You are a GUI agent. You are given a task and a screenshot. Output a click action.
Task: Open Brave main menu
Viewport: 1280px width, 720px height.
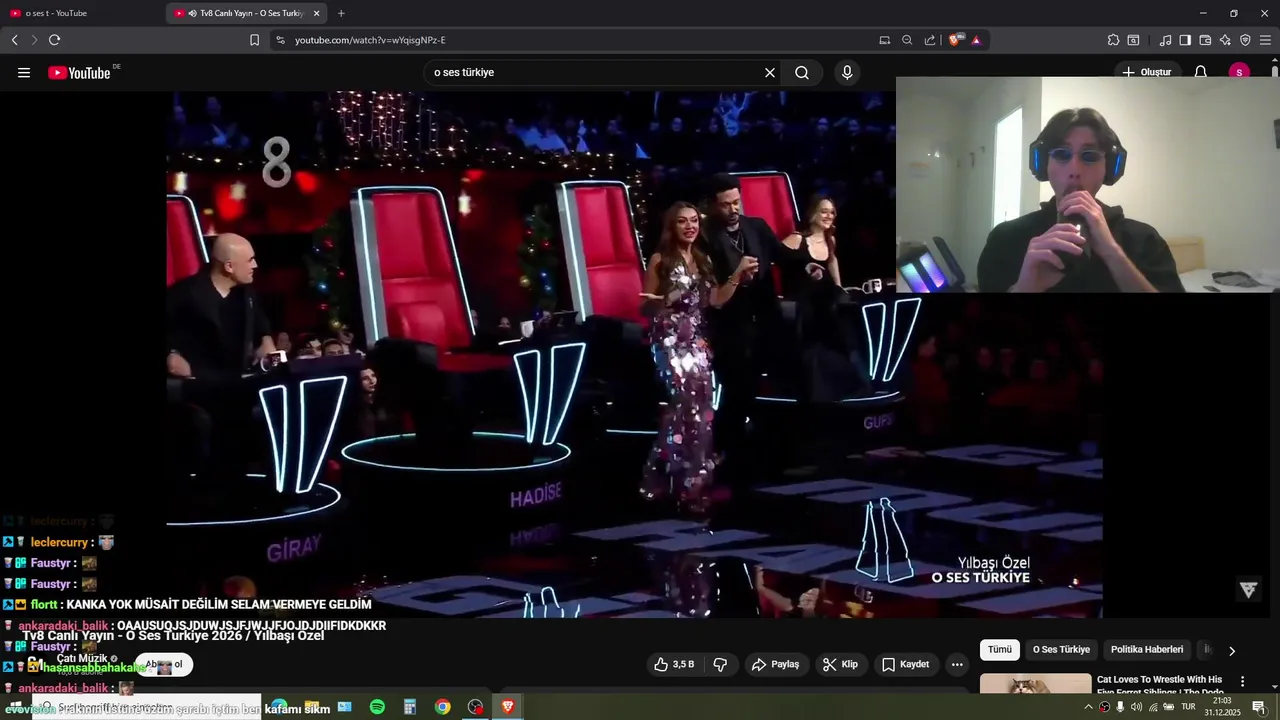[1265, 40]
